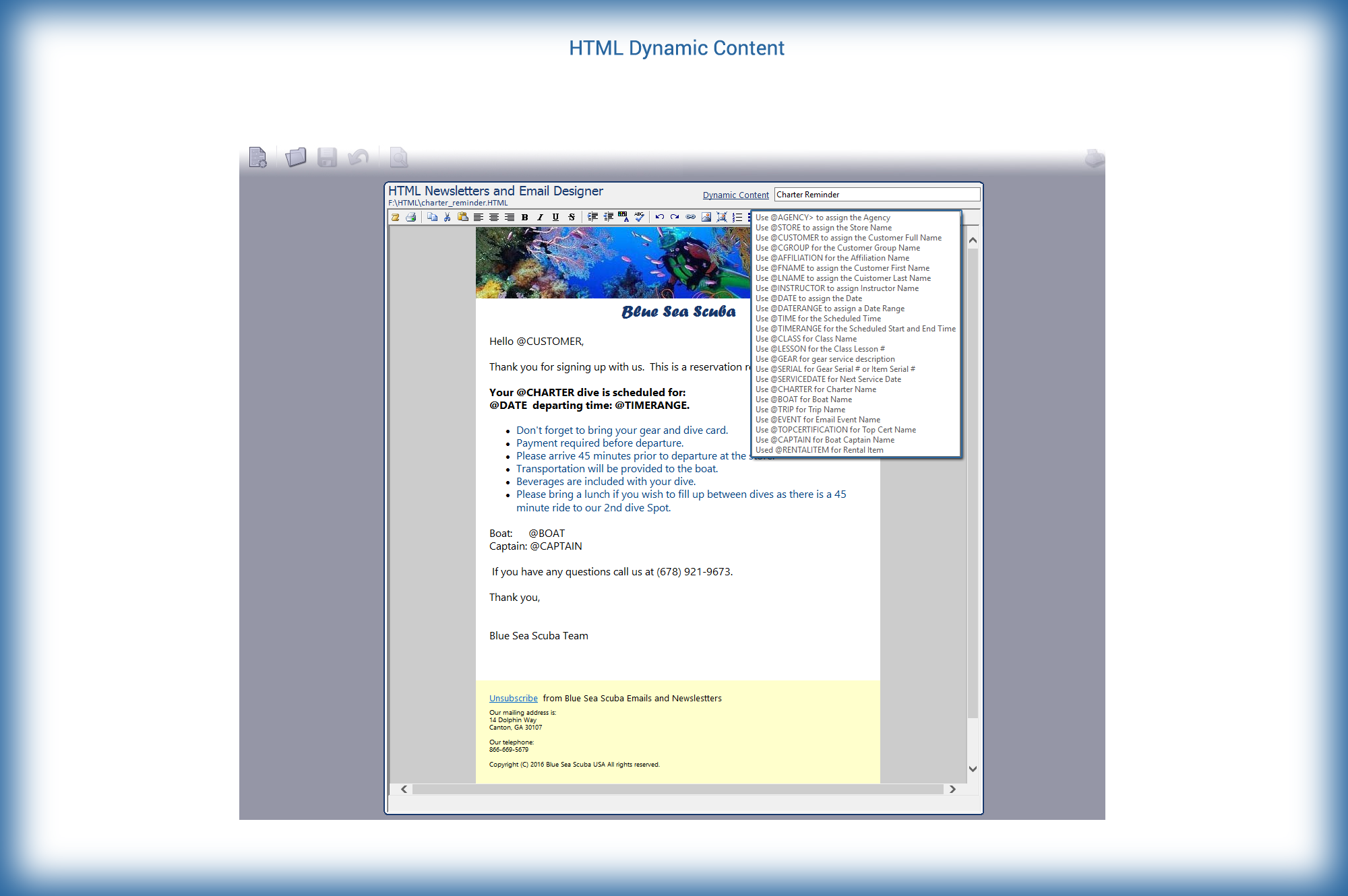
Task: Select '@CUSTOMER' Customer Full Name entry
Action: pyautogui.click(x=849, y=238)
